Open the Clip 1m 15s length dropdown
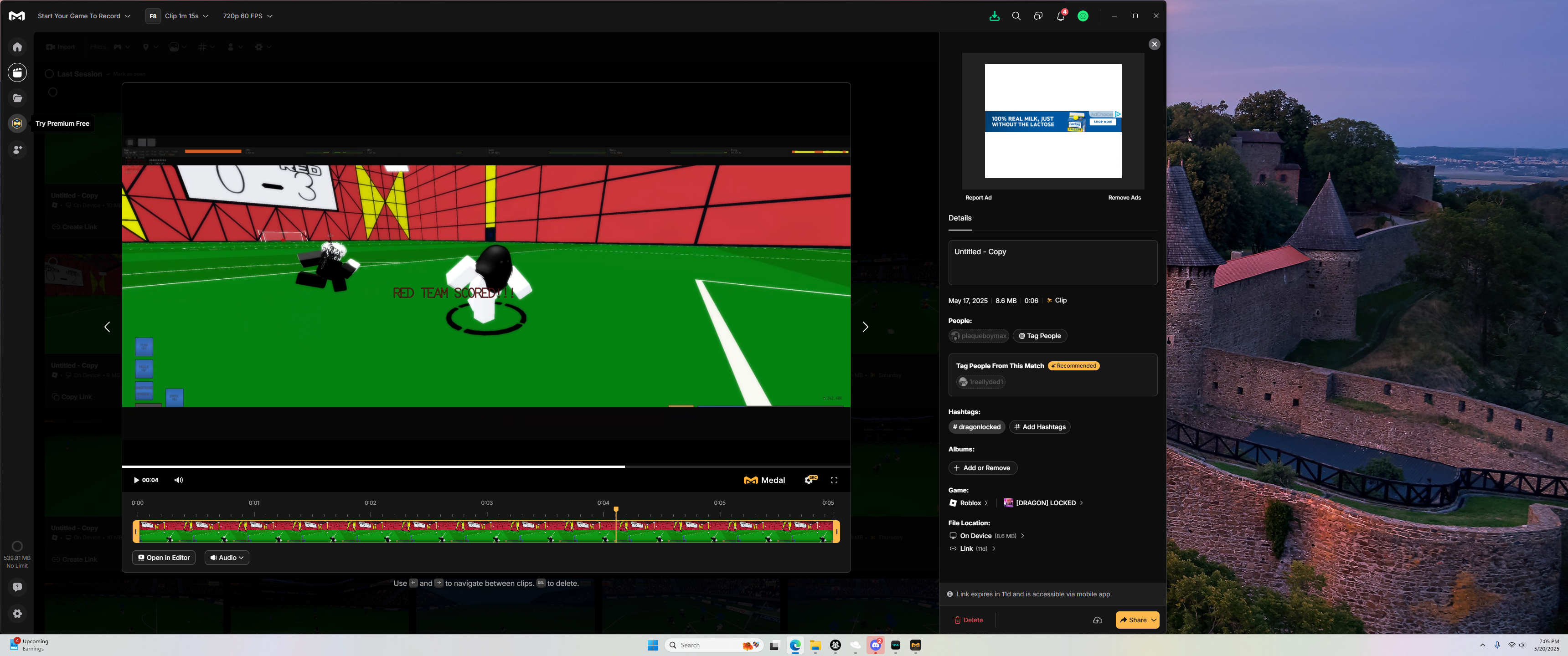This screenshot has width=1568, height=656. (x=186, y=16)
